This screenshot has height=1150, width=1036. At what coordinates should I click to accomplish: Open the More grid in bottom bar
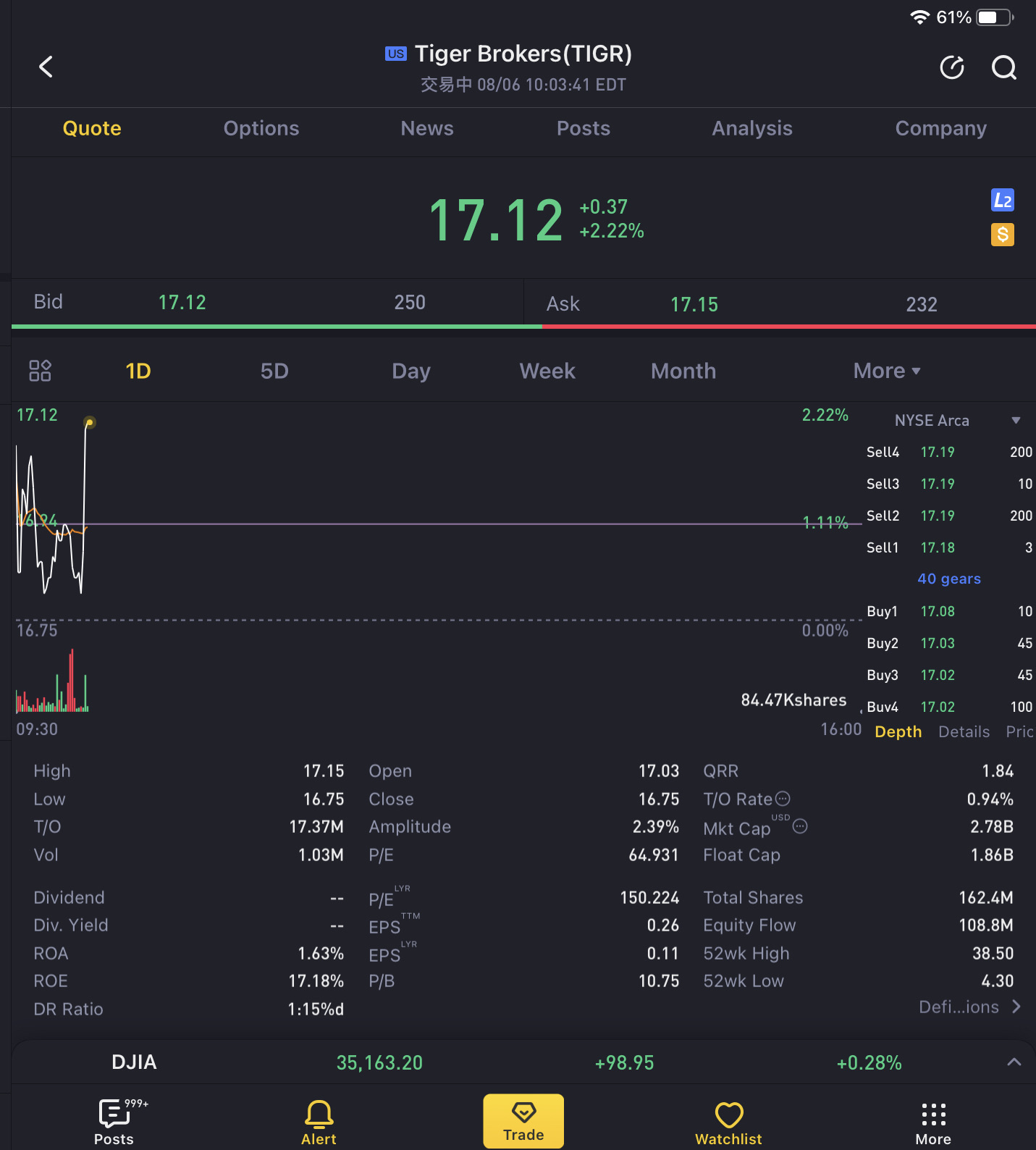[933, 1123]
